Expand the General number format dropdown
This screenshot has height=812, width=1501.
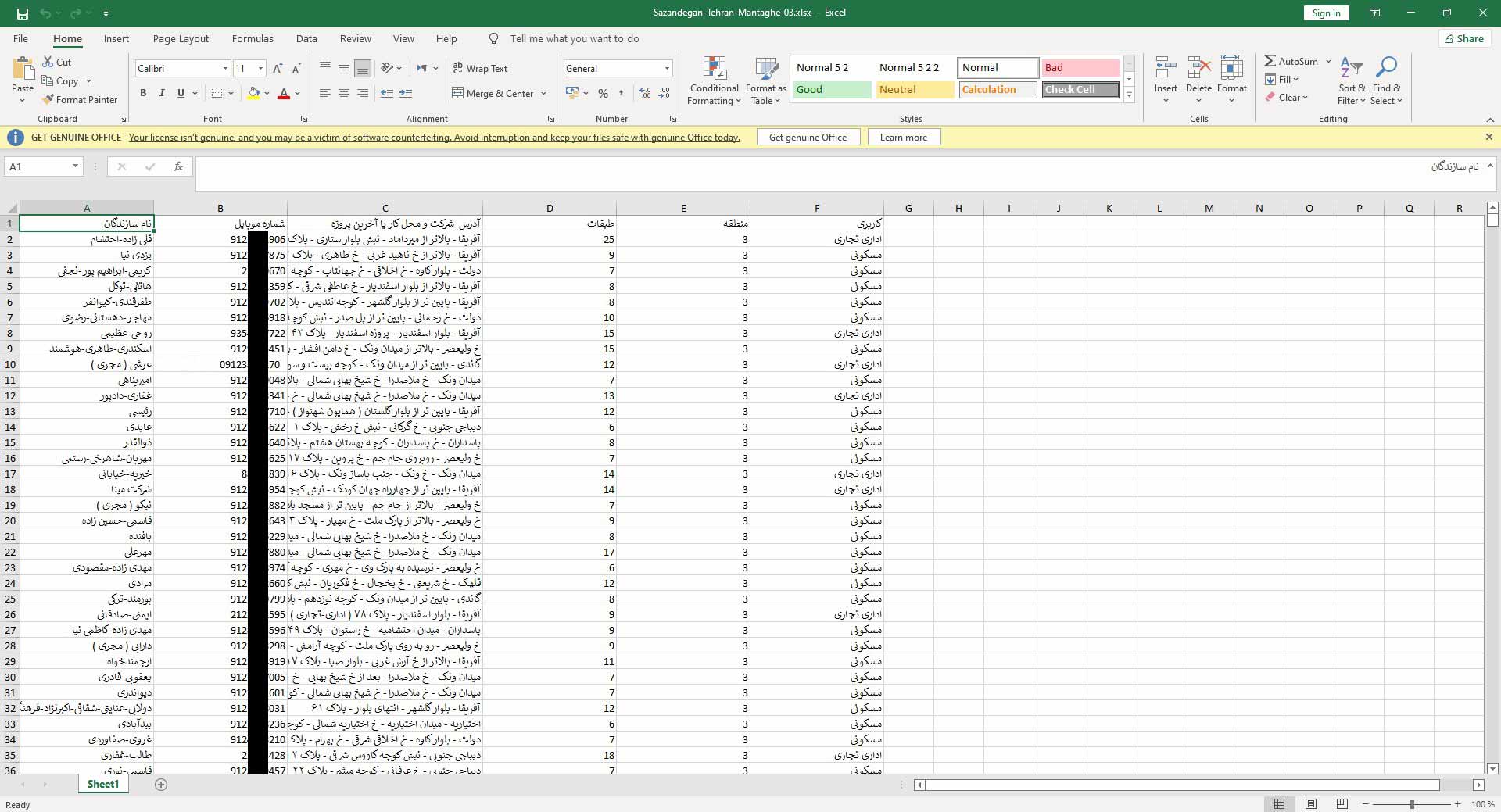pos(667,69)
